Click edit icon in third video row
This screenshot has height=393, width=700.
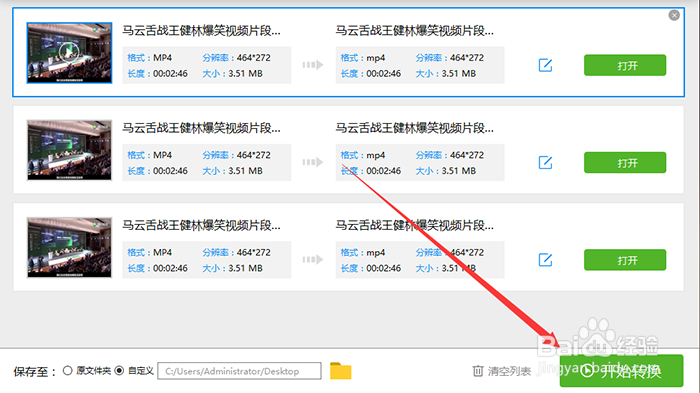point(545,260)
